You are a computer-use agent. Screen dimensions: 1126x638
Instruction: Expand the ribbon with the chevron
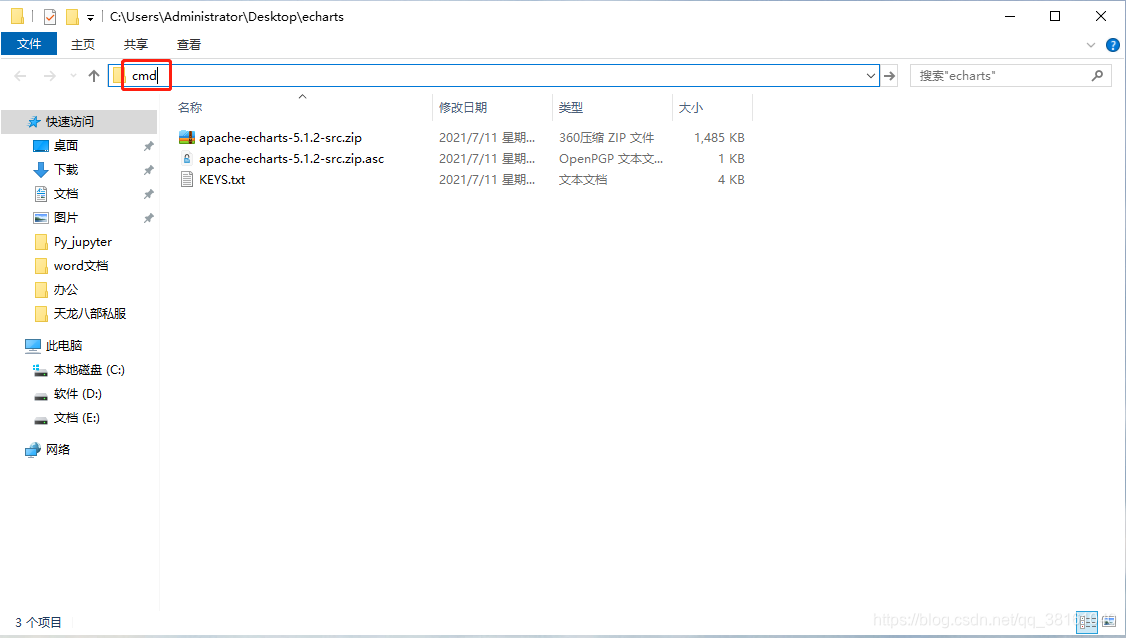[x=1091, y=45]
